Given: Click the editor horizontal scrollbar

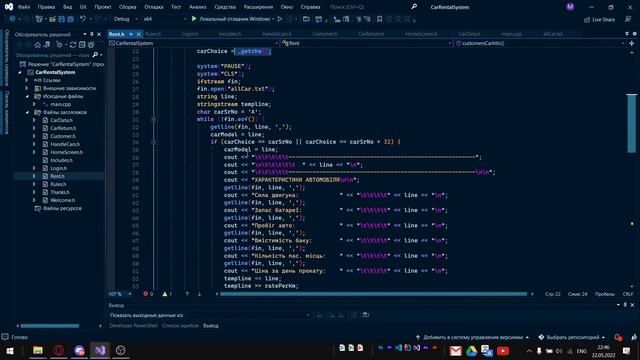Looking at the screenshot, I should [x=373, y=294].
